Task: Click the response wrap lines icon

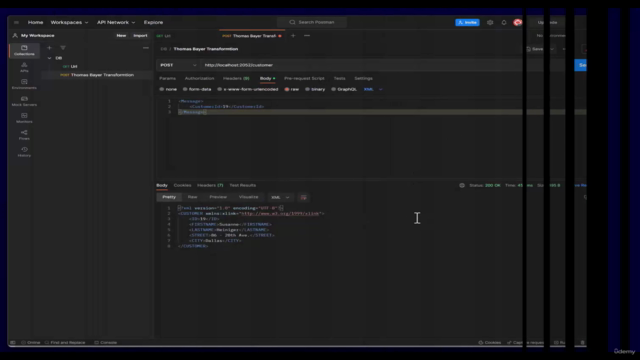Action: pyautogui.click(x=303, y=197)
